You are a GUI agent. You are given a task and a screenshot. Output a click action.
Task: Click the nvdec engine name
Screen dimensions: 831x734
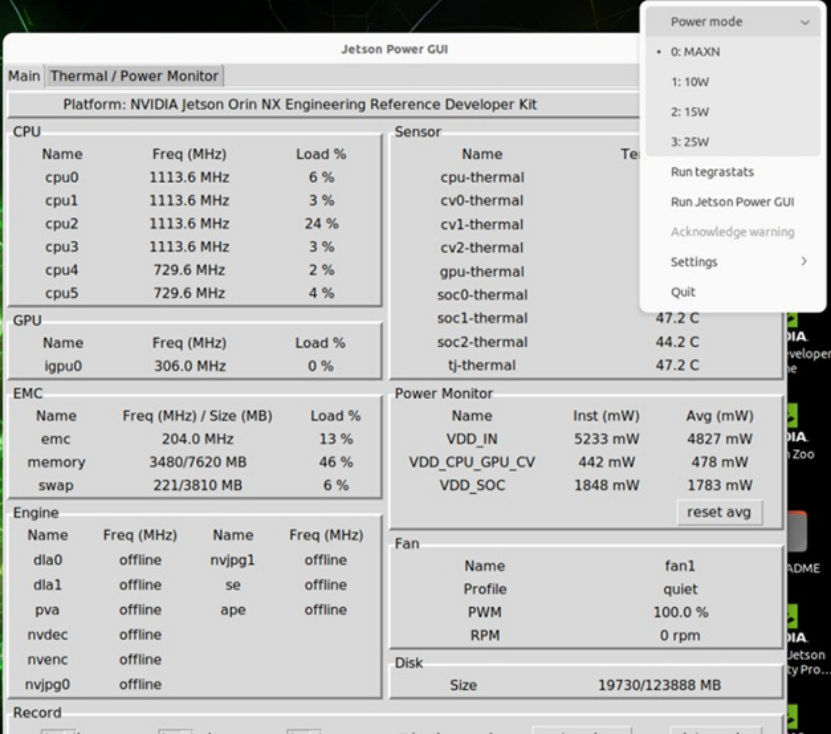(x=48, y=634)
